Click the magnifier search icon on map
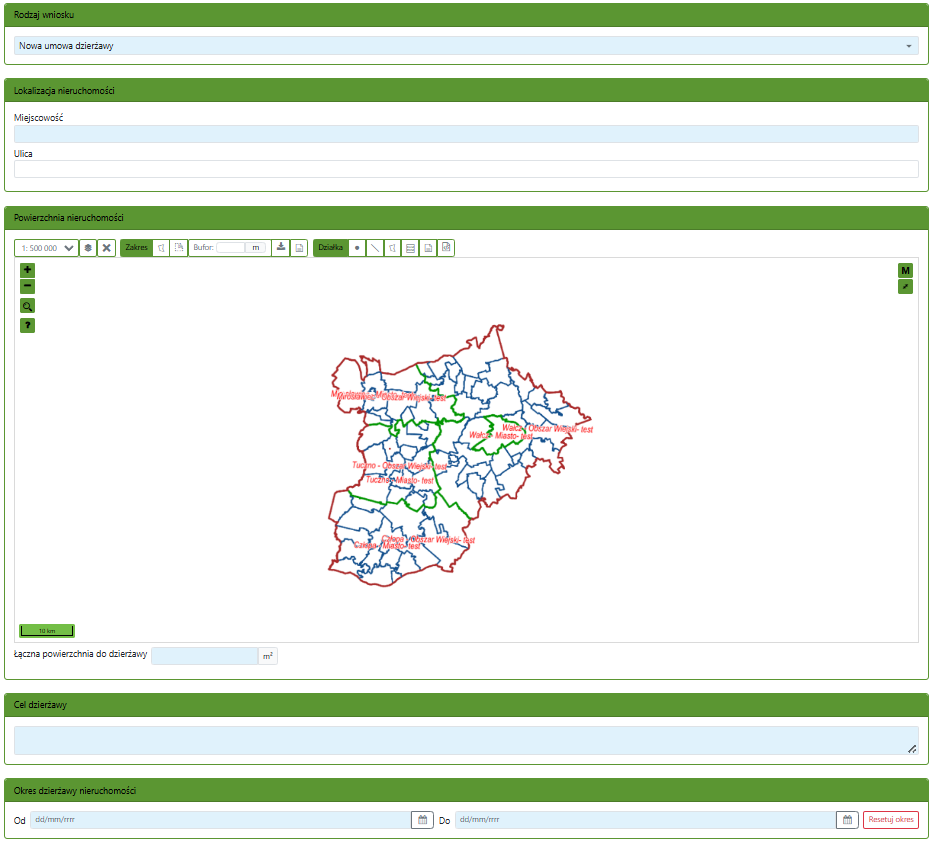The width and height of the screenshot is (933, 842). click(x=27, y=306)
